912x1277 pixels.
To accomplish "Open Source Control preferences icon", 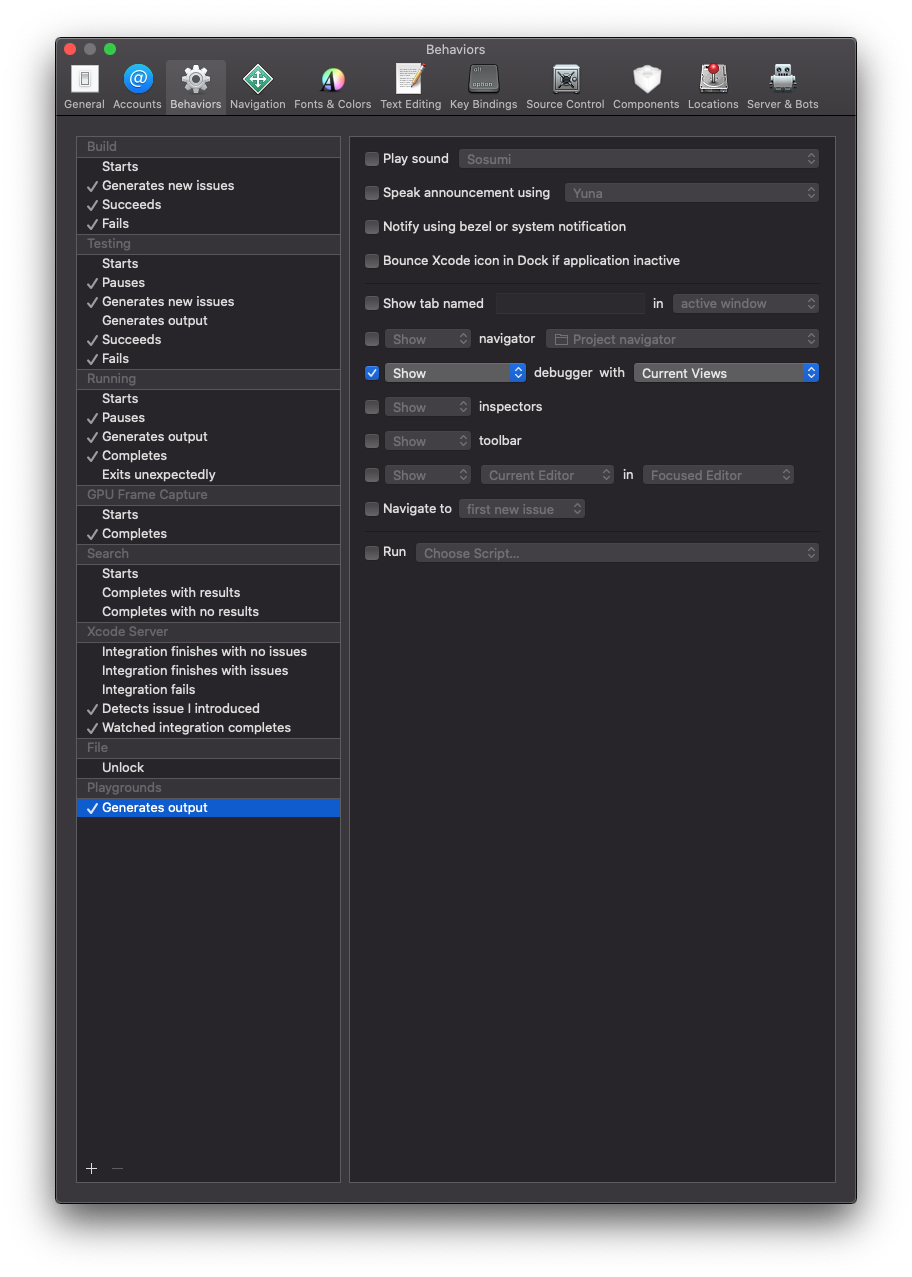I will pos(566,79).
